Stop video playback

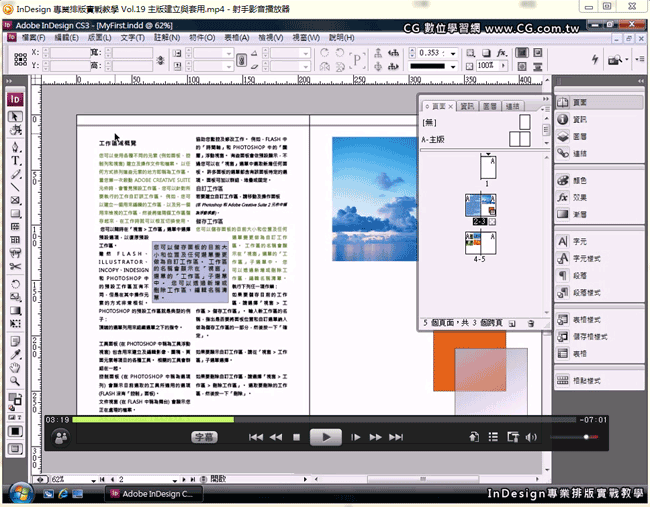pos(296,437)
